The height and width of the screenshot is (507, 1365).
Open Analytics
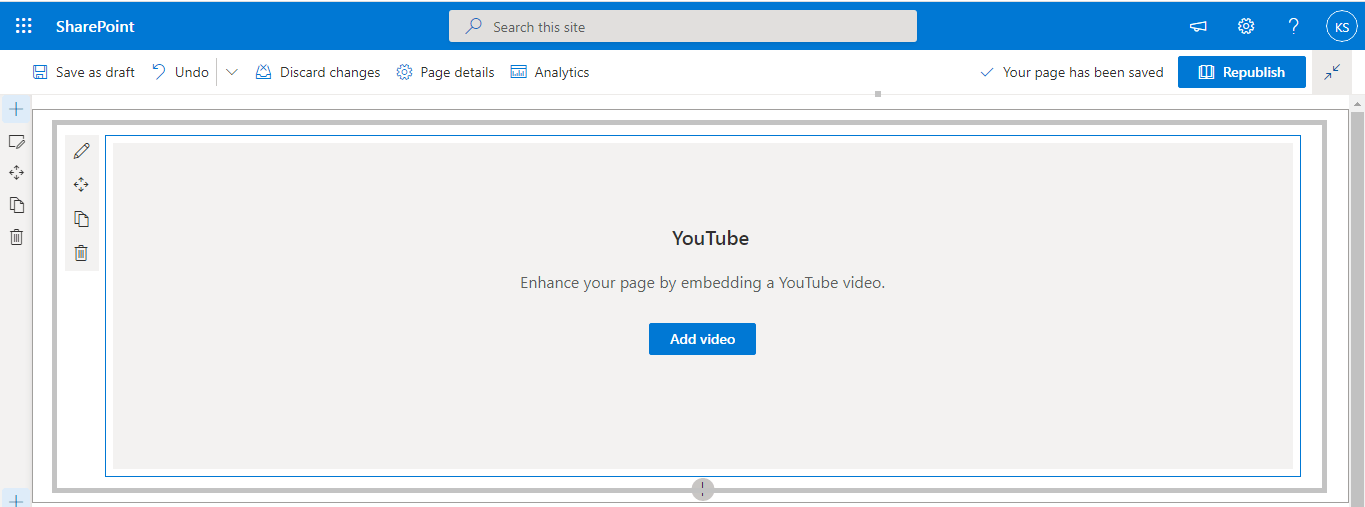(x=550, y=72)
